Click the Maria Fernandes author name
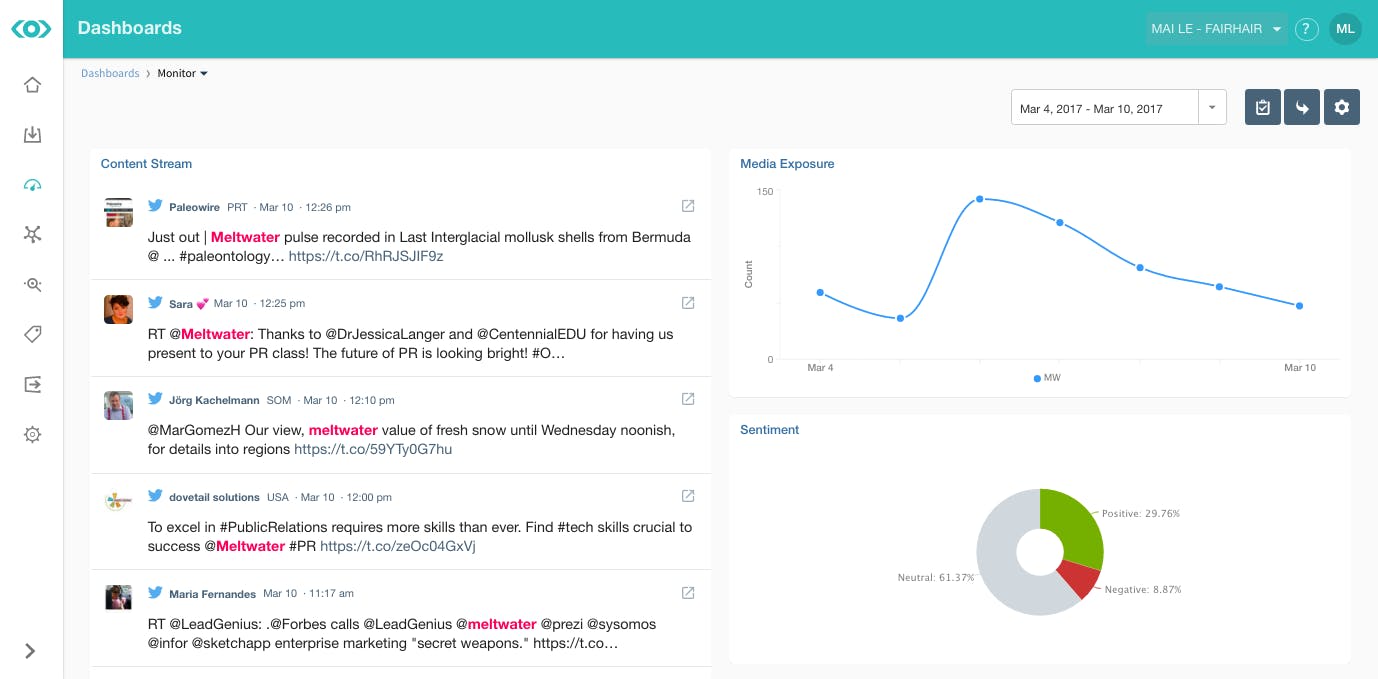Image resolution: width=1378 pixels, height=679 pixels. (x=212, y=593)
